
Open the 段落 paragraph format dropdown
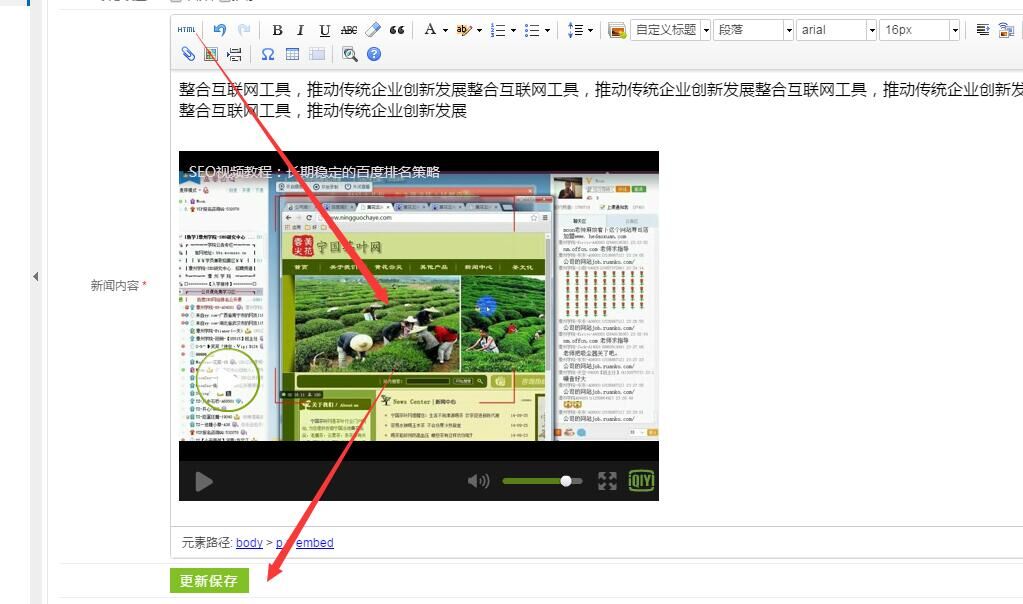pos(754,30)
